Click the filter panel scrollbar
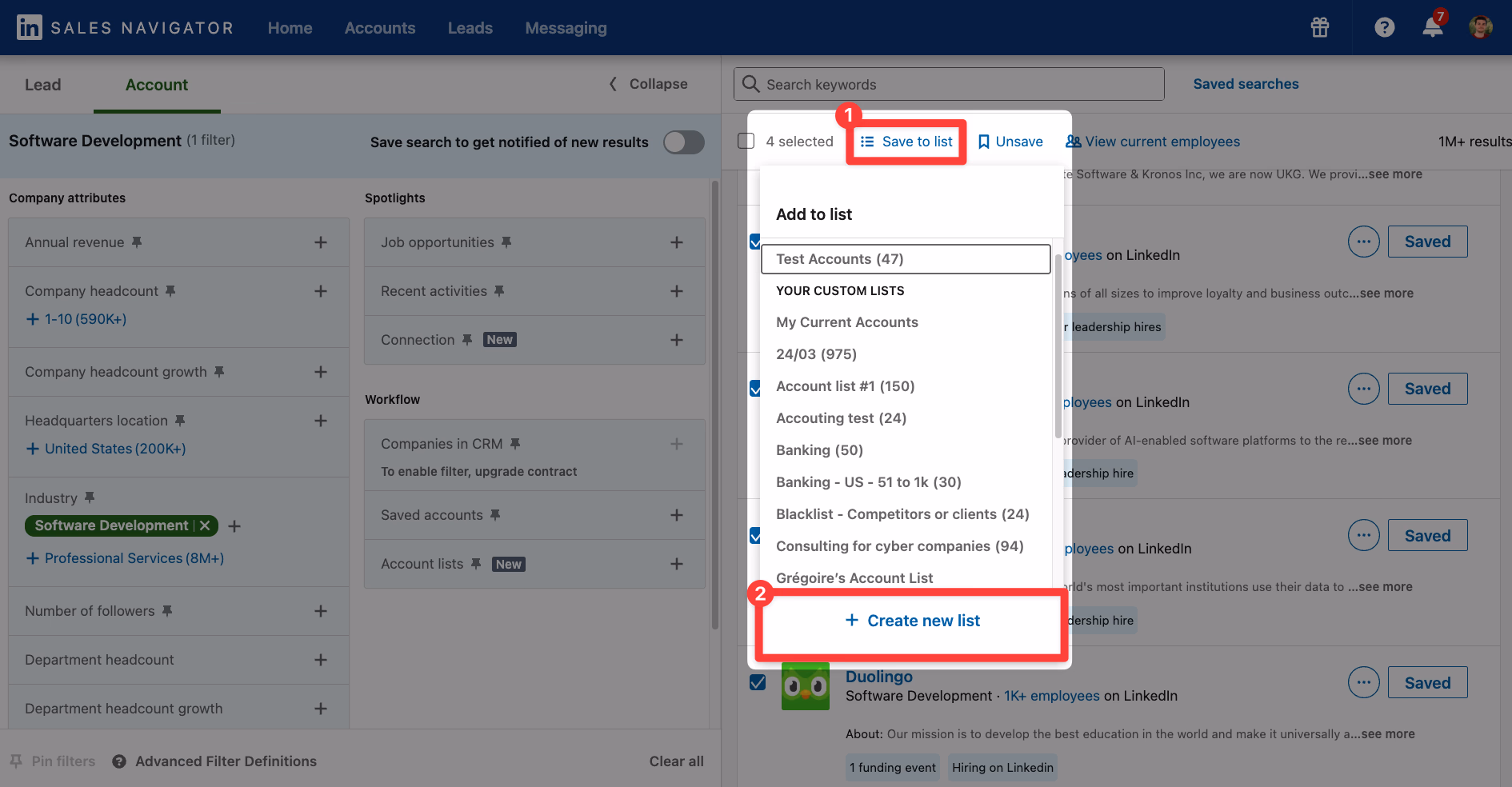Image resolution: width=1512 pixels, height=787 pixels. point(715,405)
